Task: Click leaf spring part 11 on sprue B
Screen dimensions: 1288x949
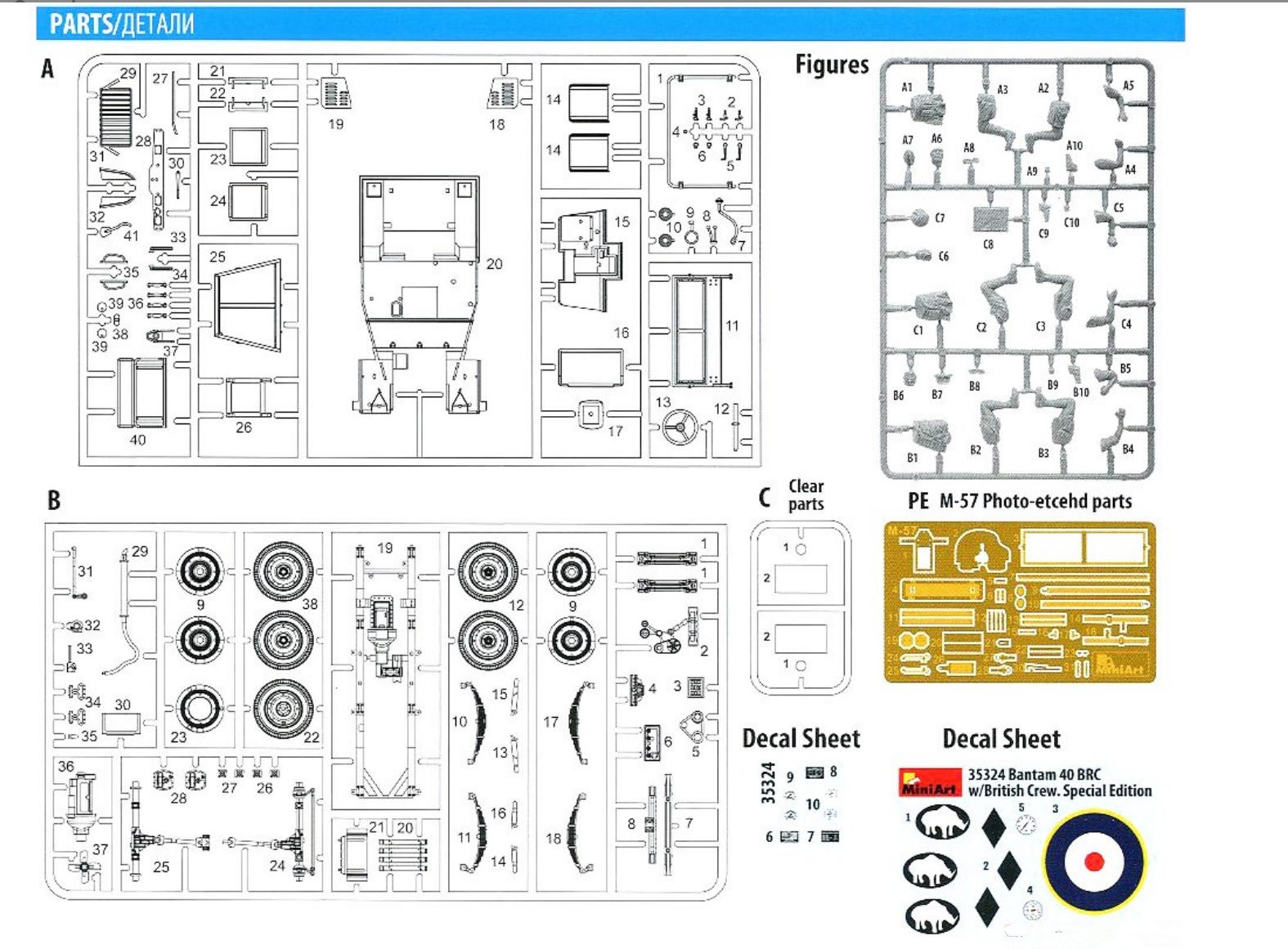Action: [x=474, y=832]
